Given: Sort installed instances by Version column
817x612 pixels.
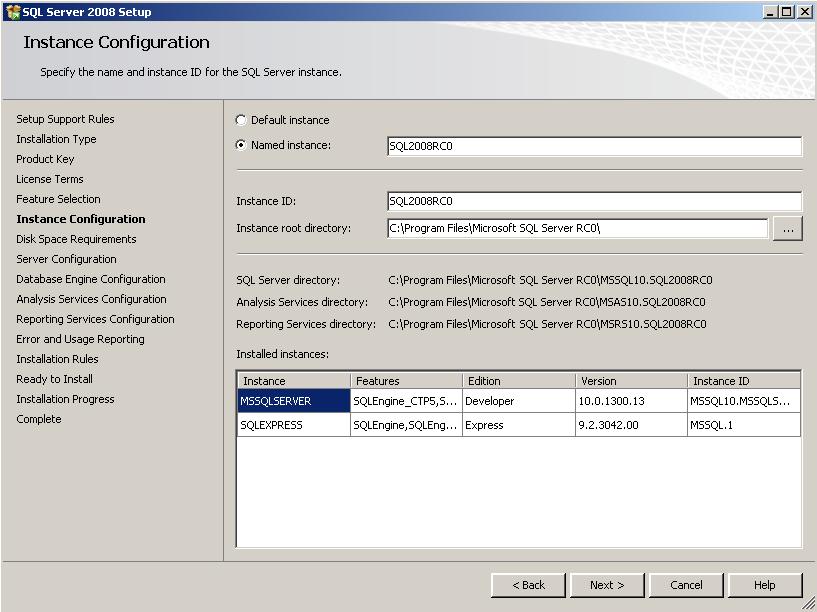Looking at the screenshot, I should click(631, 381).
